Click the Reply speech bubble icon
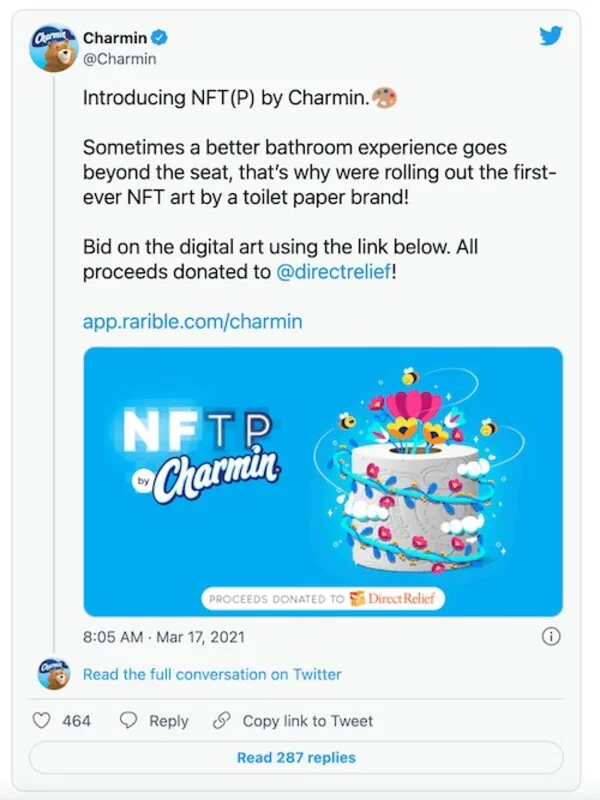This screenshot has height=800, width=600. coord(128,721)
